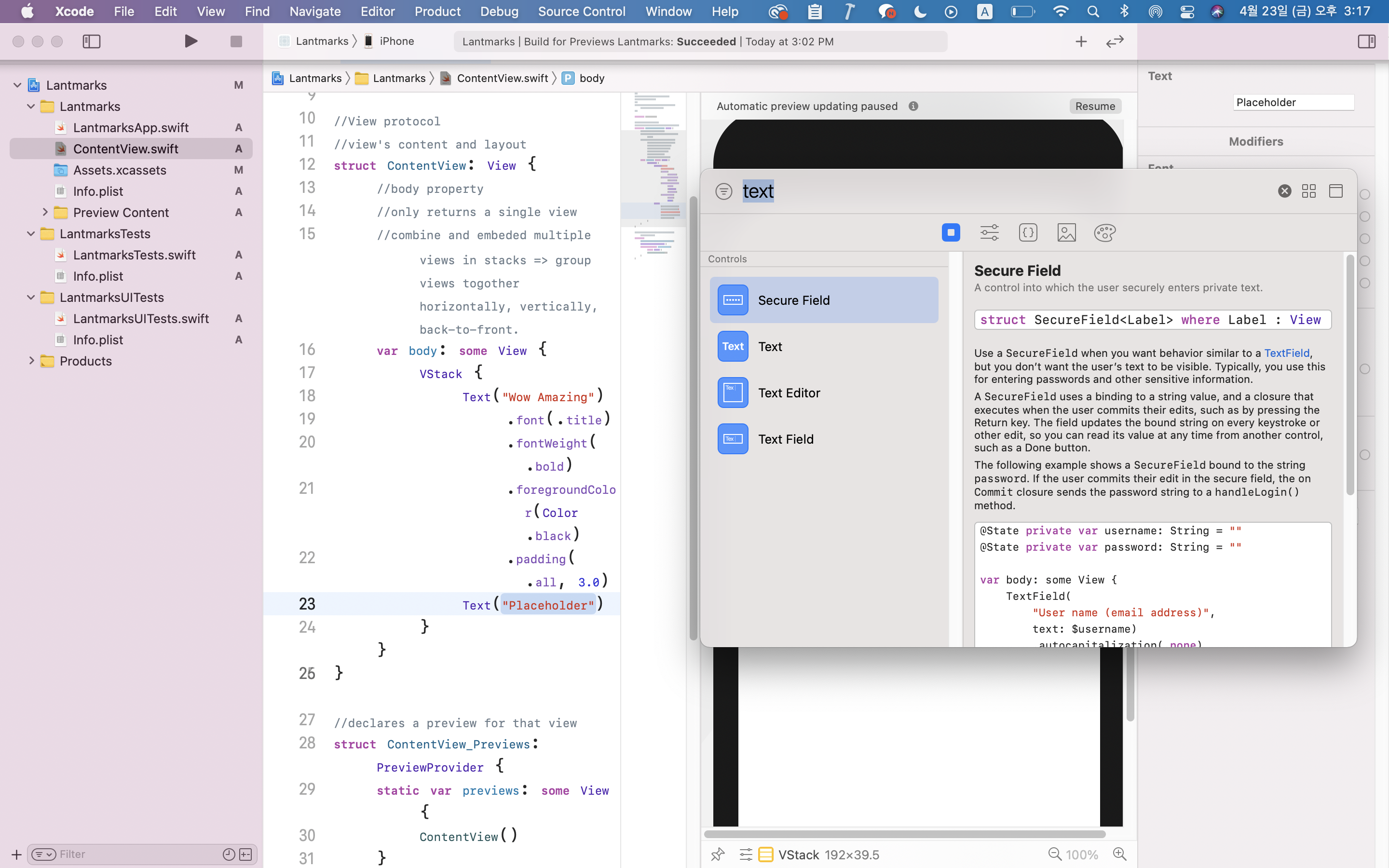Click Resume to restart preview updating

(1094, 106)
